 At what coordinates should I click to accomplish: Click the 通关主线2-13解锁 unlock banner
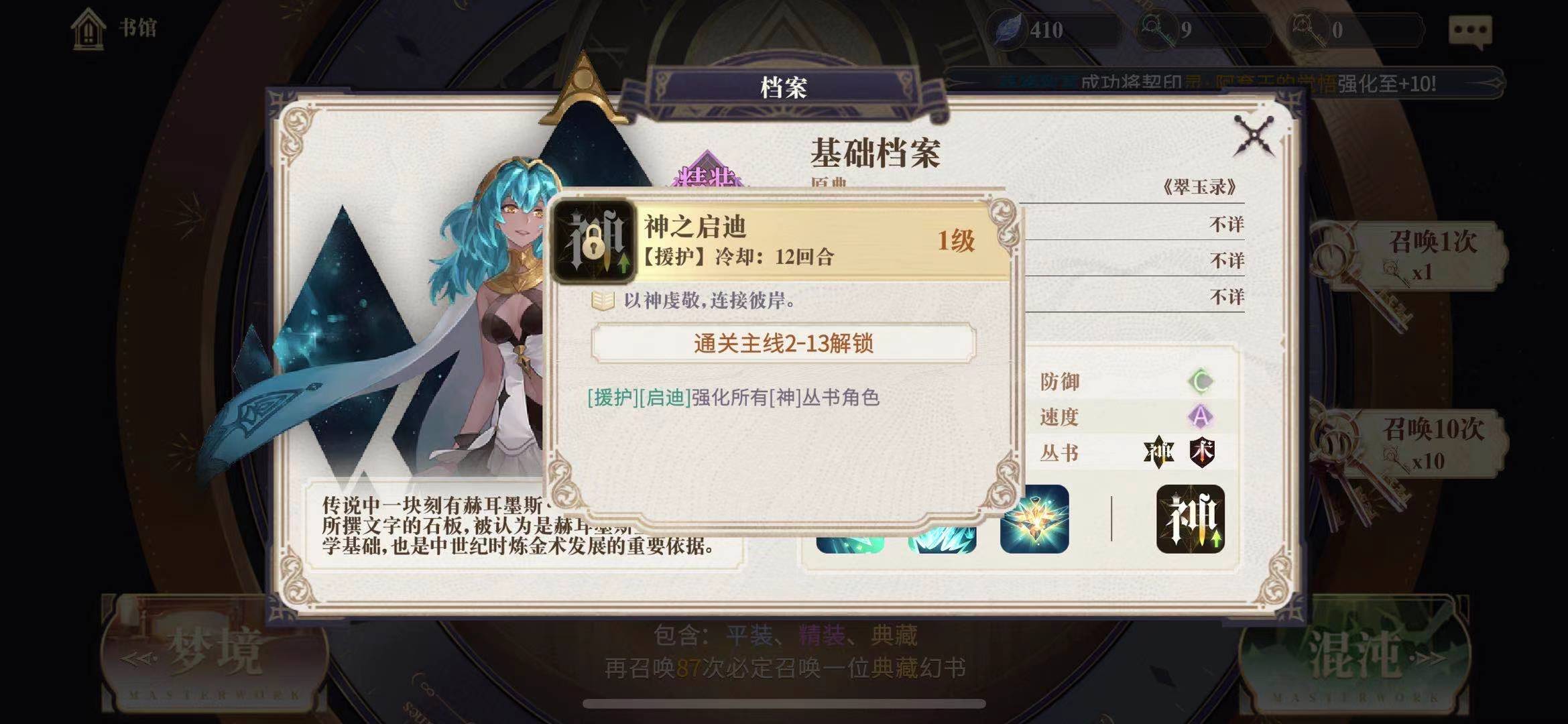coord(783,343)
